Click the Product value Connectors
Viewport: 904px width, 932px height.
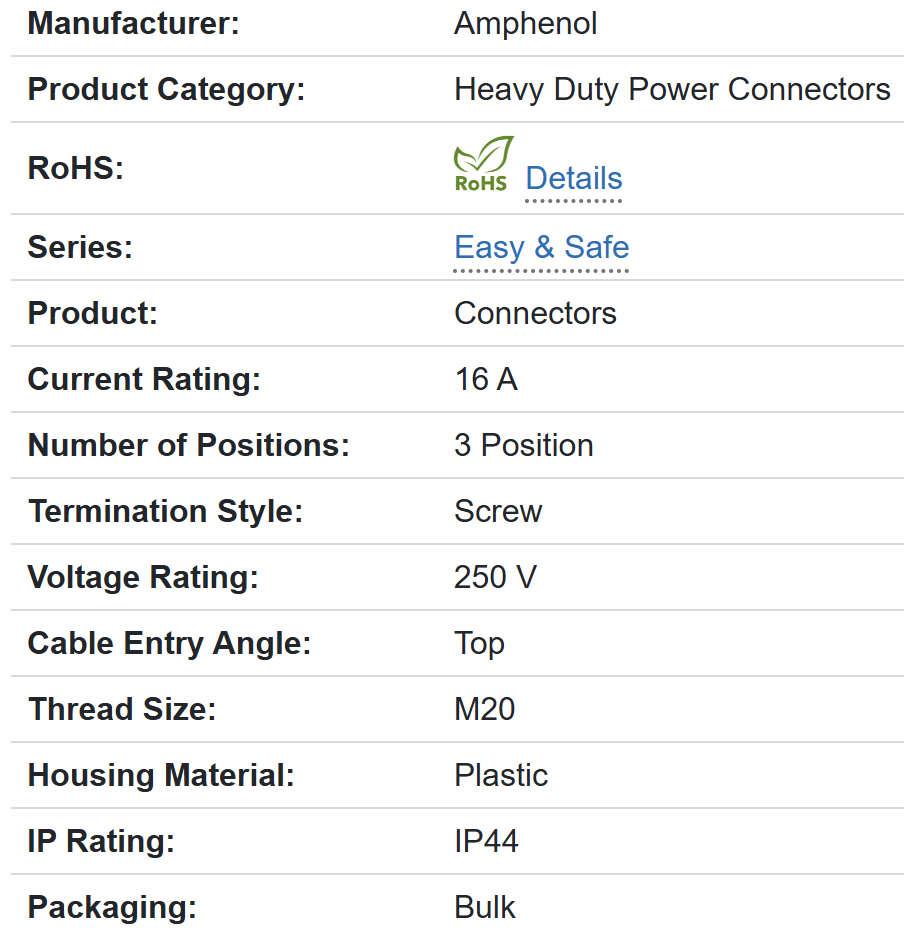pyautogui.click(x=535, y=313)
